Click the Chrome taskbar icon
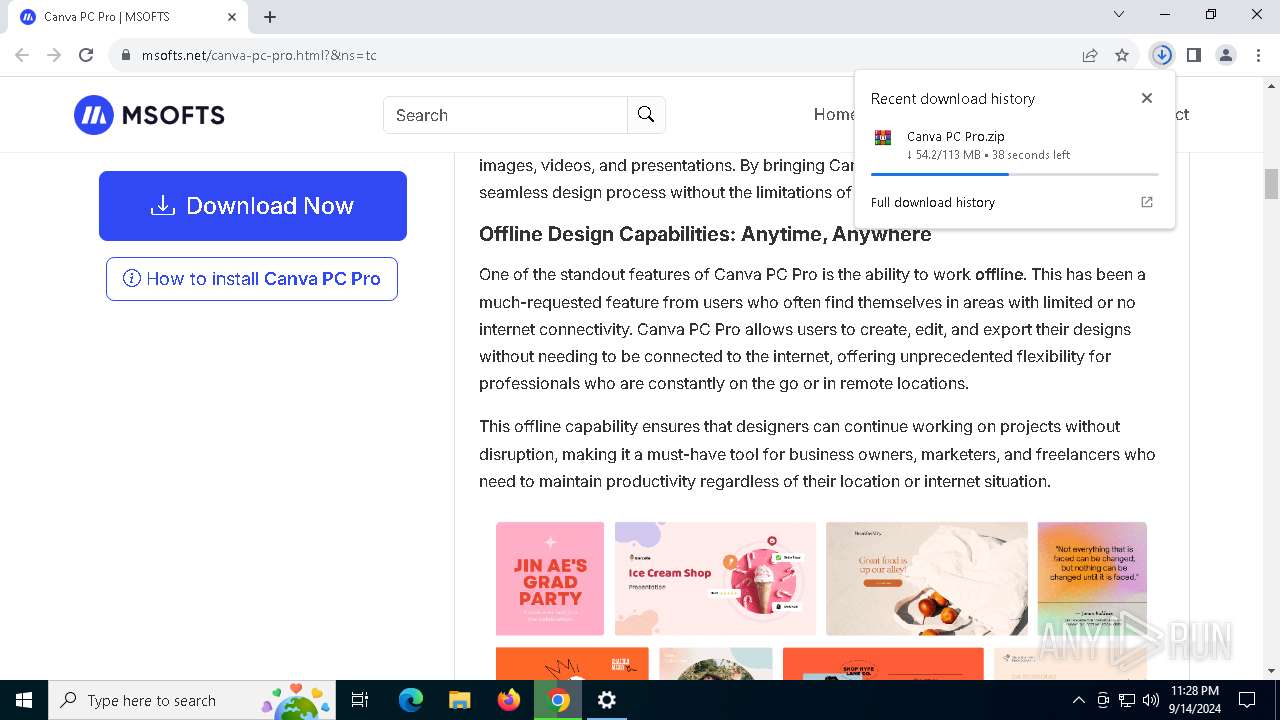This screenshot has width=1280, height=720. 558,700
